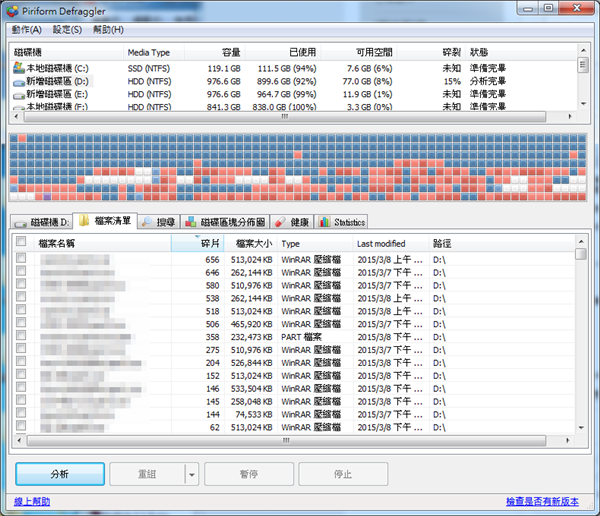Click the 磁碟機 D: tab drive icon
This screenshot has height=516, width=600.
coord(21,222)
